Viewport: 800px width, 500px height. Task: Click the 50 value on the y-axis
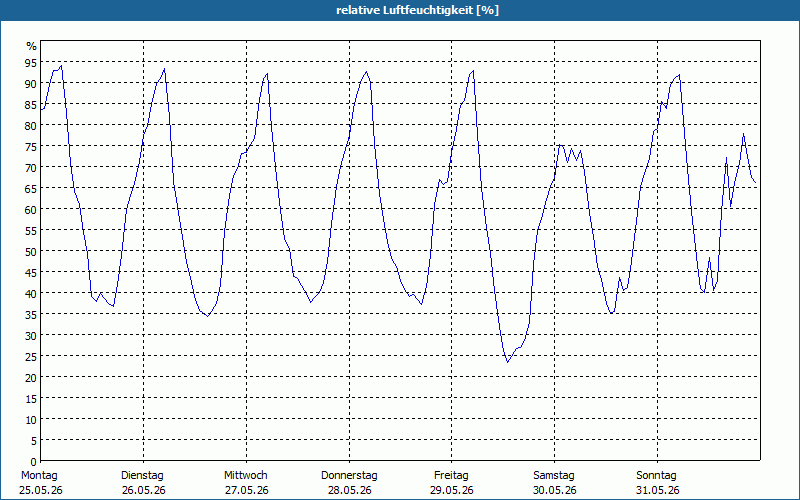pos(31,252)
